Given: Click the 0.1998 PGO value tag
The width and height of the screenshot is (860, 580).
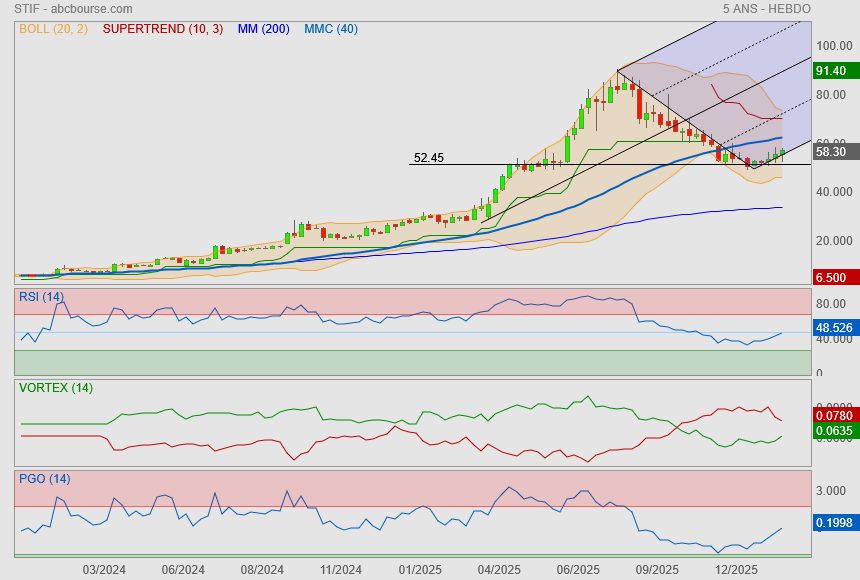Looking at the screenshot, I should (835, 522).
